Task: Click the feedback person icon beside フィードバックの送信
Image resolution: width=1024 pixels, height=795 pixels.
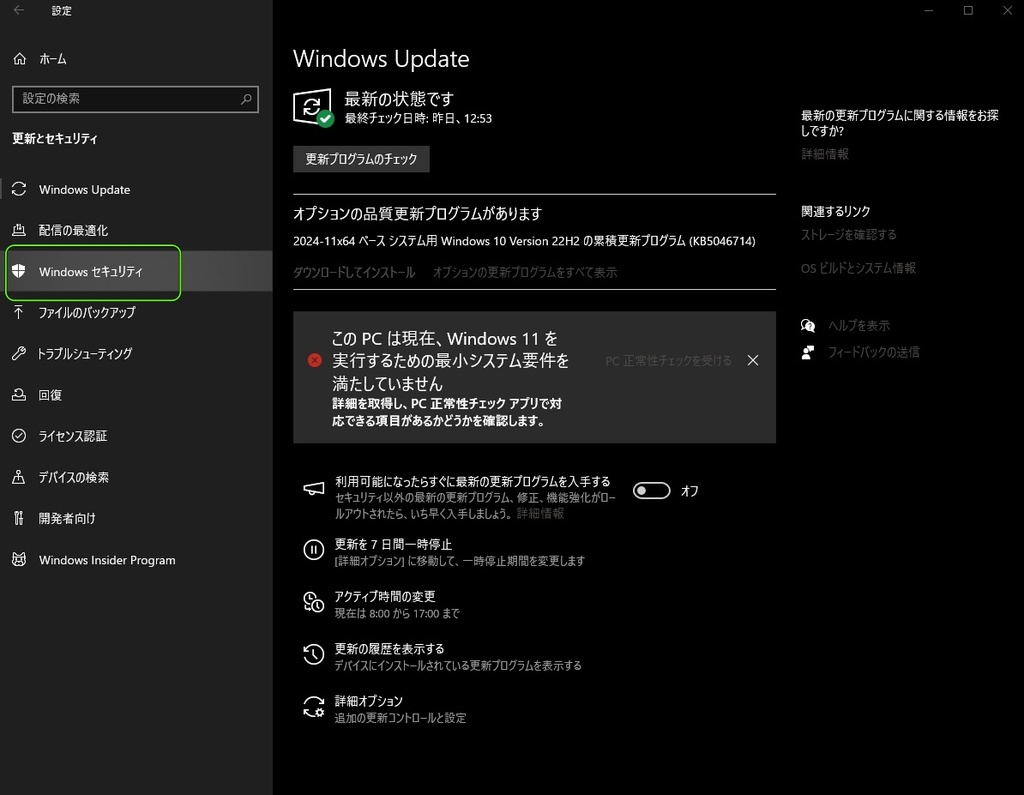Action: 808,352
